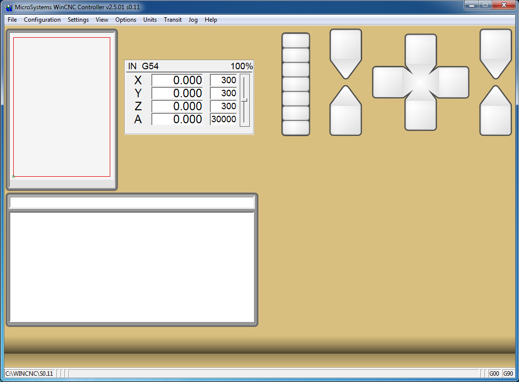Click the vertical feed override slider handle
The width and height of the screenshot is (519, 382).
[245, 100]
